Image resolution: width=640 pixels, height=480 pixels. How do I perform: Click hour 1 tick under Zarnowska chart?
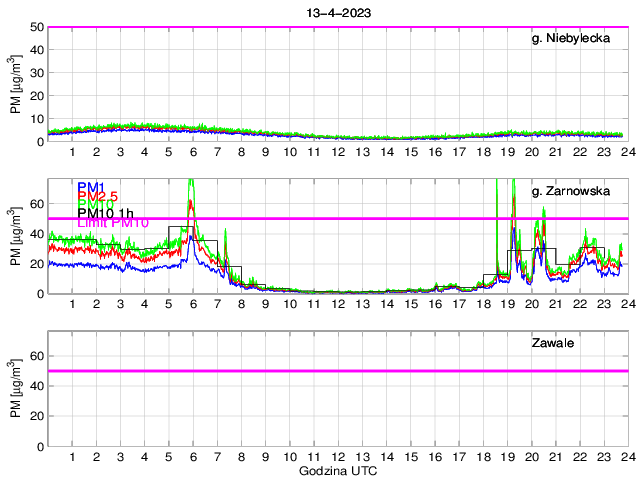(x=73, y=305)
